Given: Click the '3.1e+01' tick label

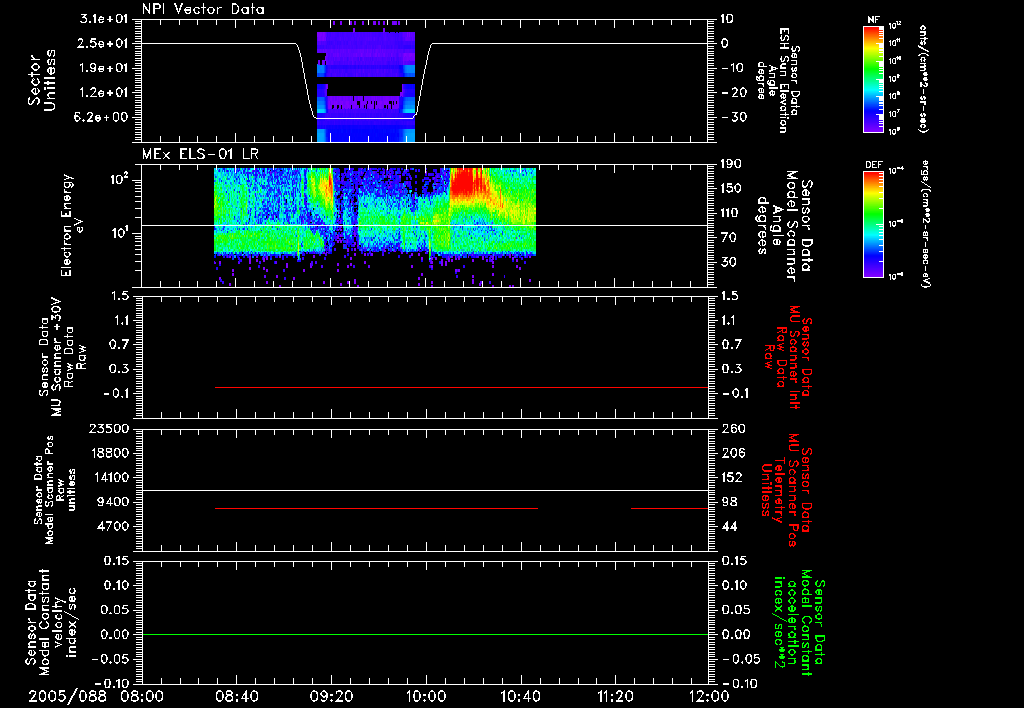Looking at the screenshot, I should (104, 19).
